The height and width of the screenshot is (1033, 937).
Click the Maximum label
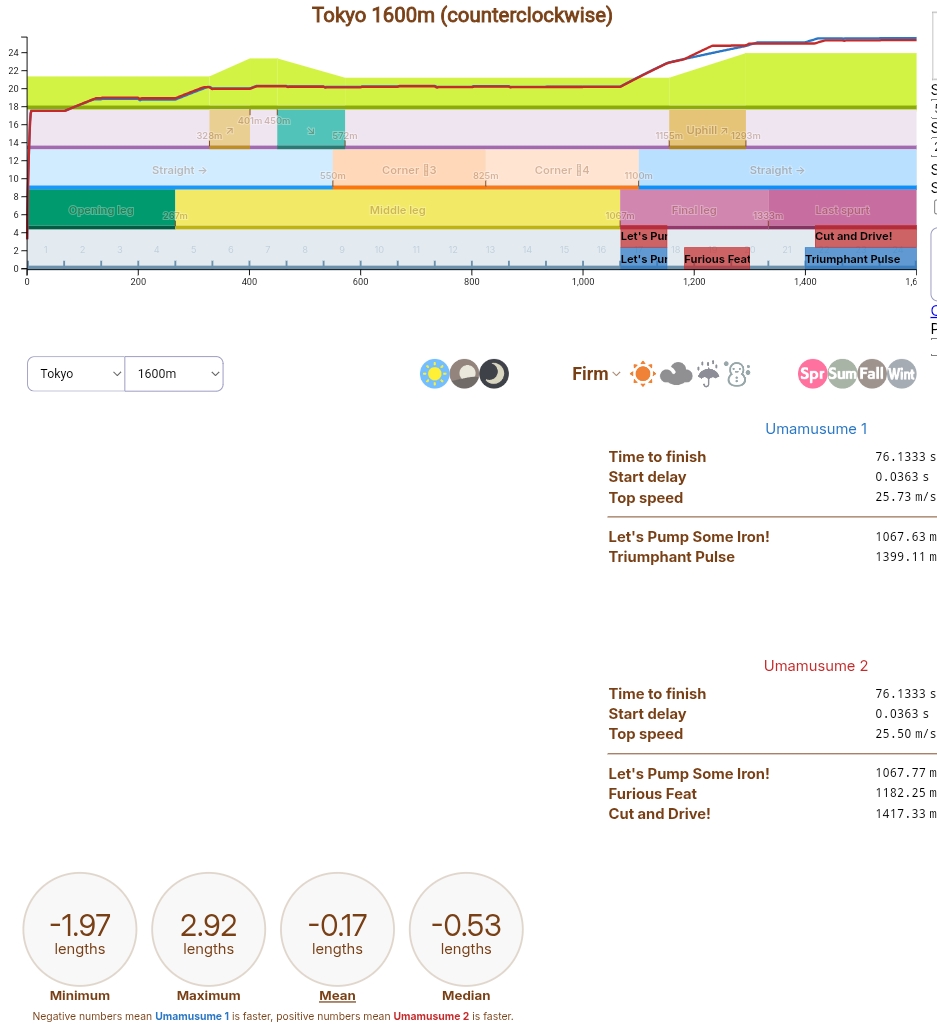(x=208, y=995)
